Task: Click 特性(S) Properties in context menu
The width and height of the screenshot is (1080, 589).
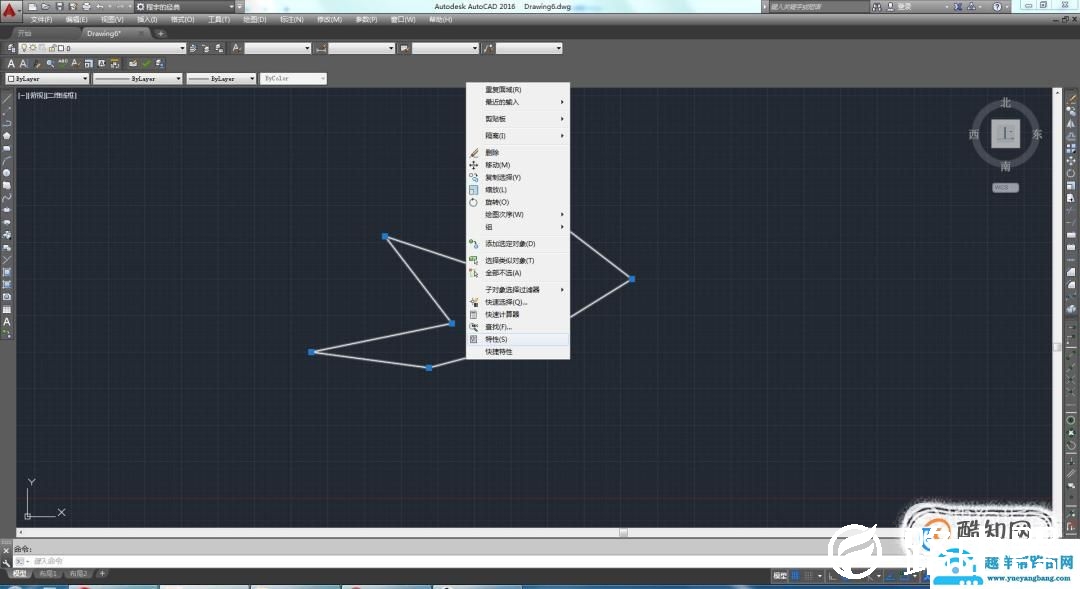Action: pos(496,340)
